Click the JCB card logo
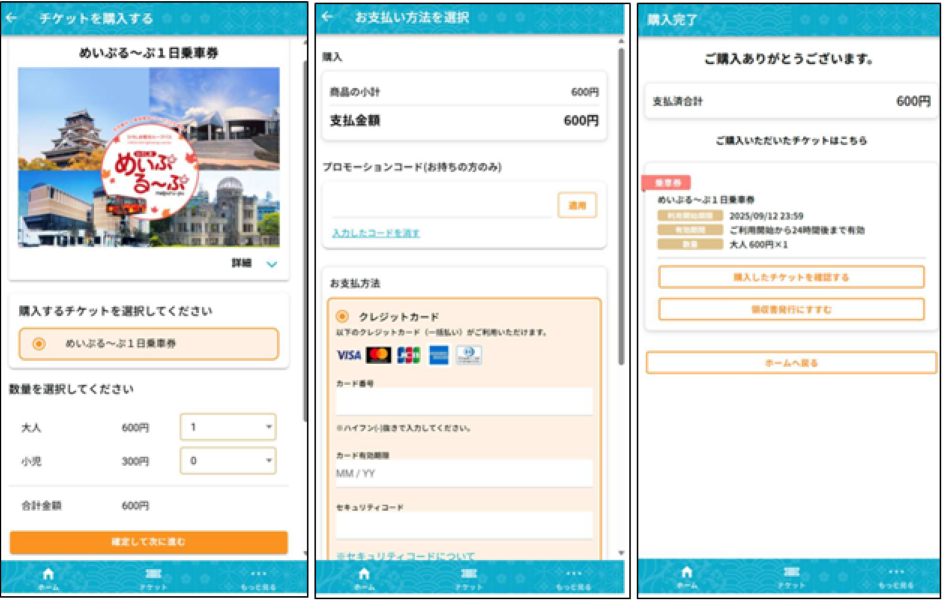This screenshot has height=601, width=946. click(408, 355)
